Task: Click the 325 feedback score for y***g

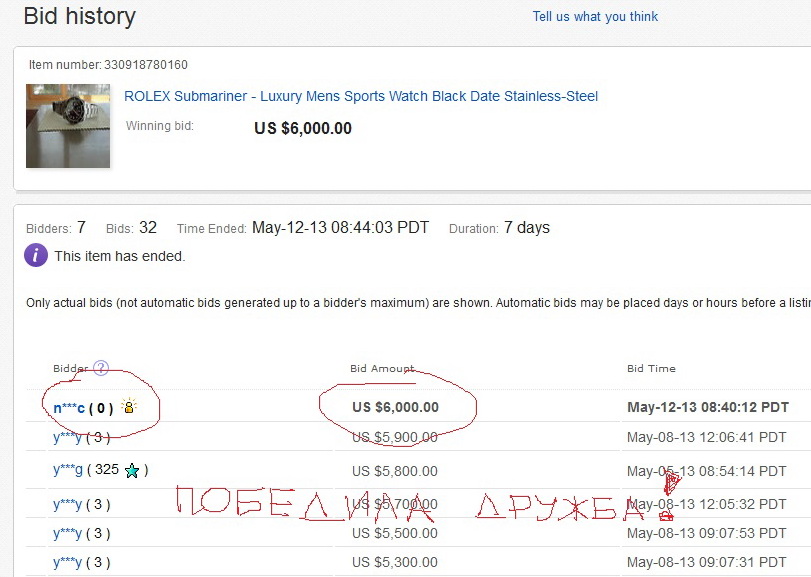Action: click(x=107, y=470)
